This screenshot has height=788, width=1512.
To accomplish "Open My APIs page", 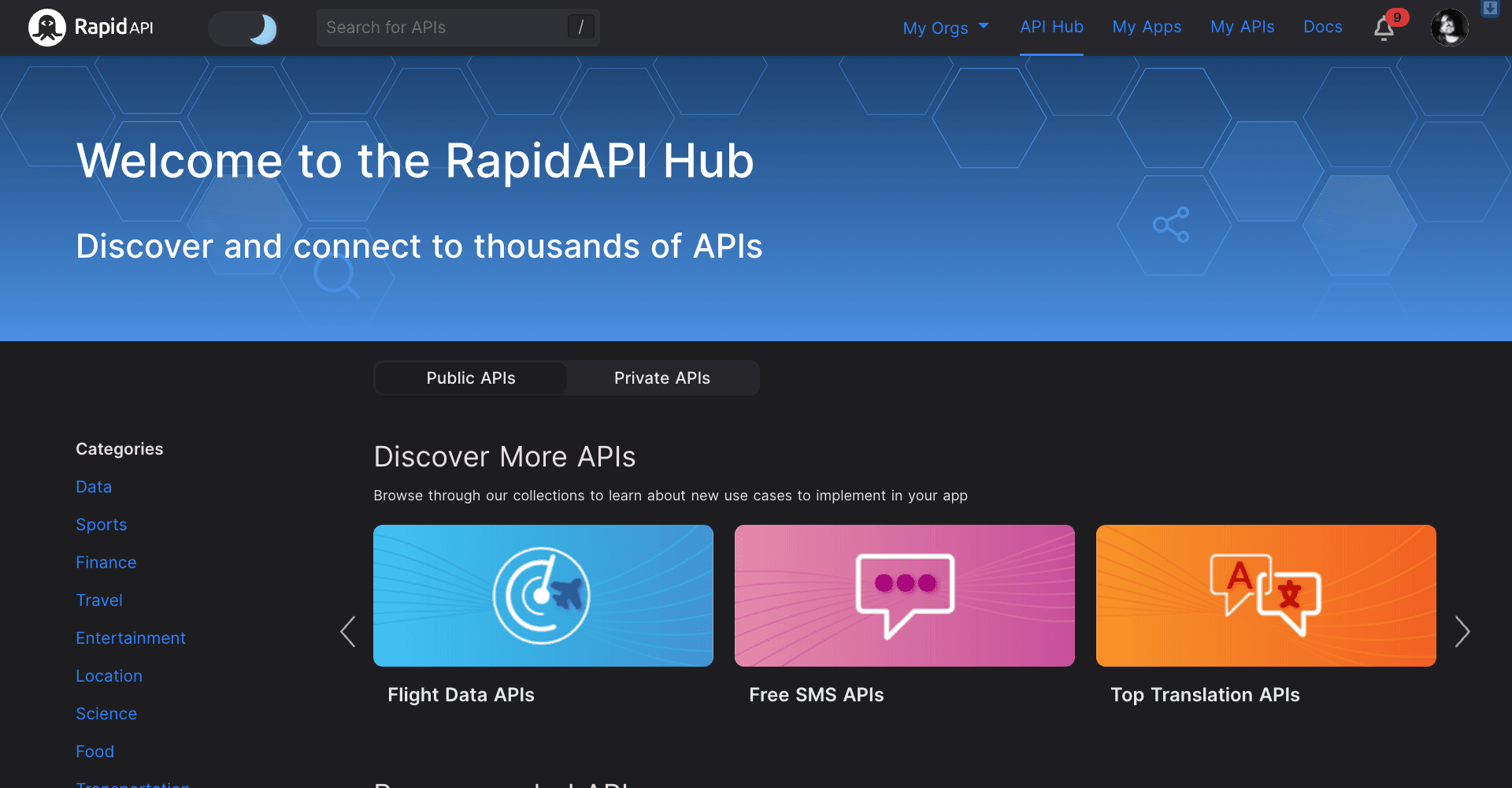I will pyautogui.click(x=1242, y=27).
